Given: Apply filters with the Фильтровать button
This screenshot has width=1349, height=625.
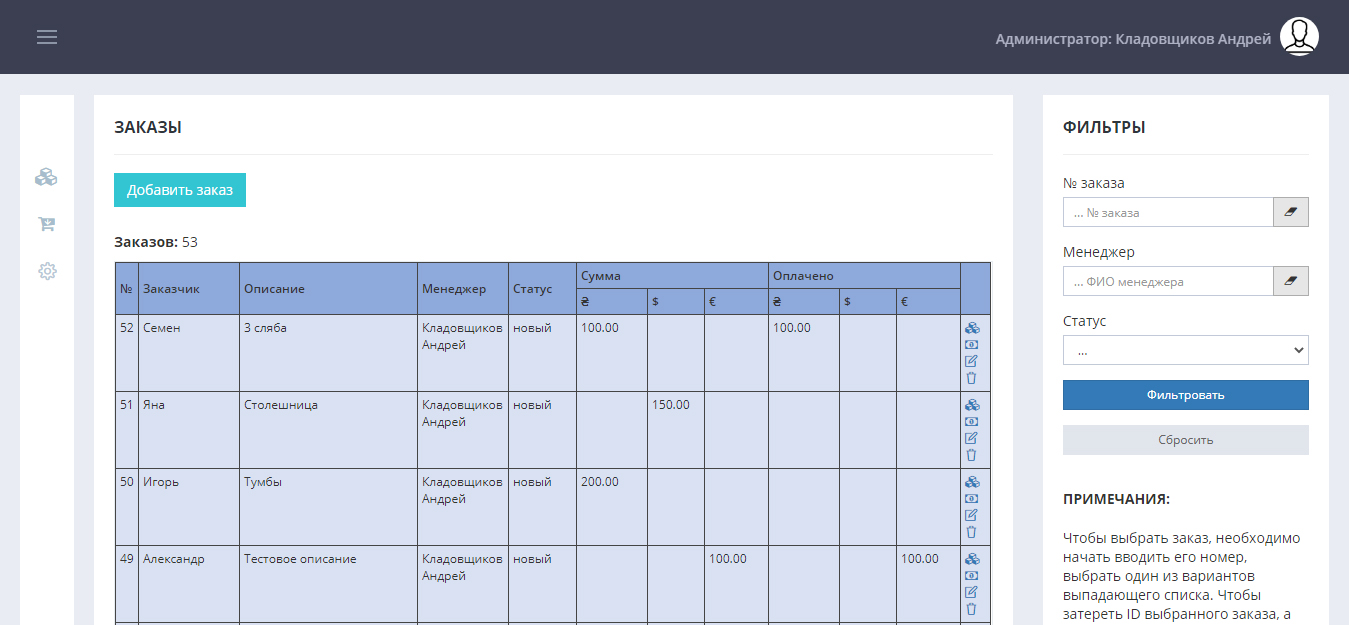Looking at the screenshot, I should click(1185, 395).
